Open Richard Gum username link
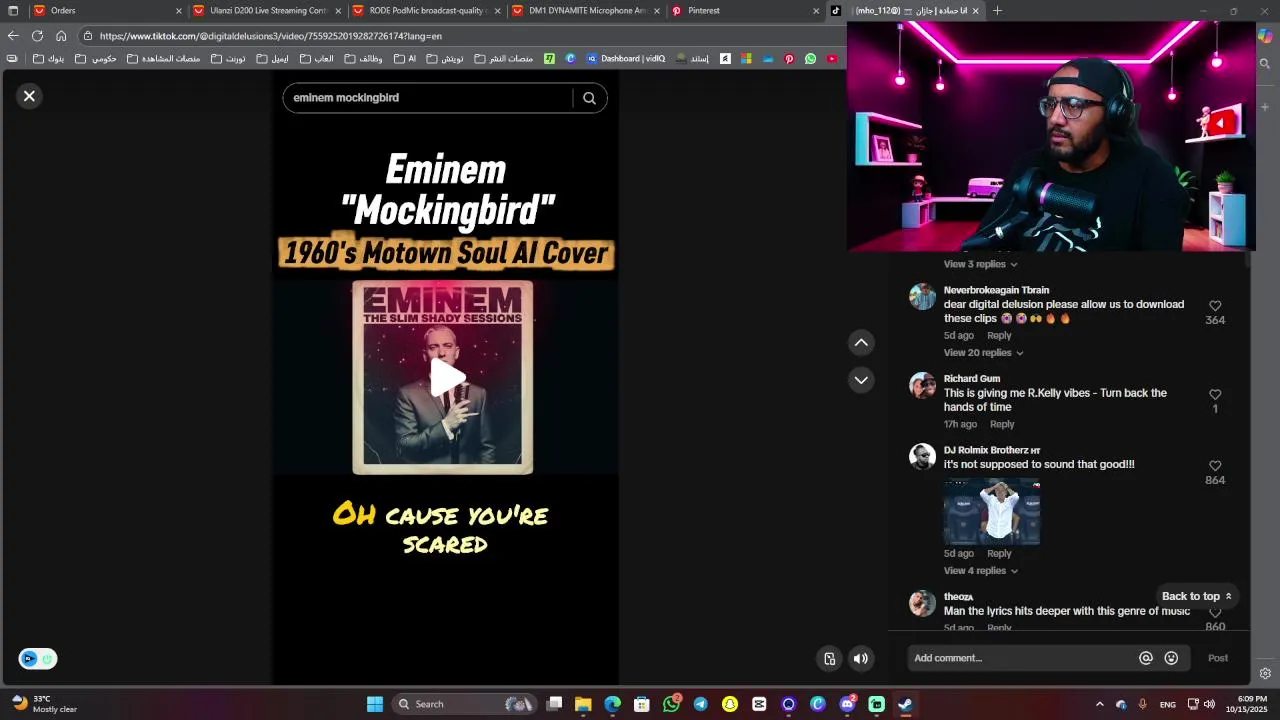Image resolution: width=1280 pixels, height=720 pixels. click(972, 379)
